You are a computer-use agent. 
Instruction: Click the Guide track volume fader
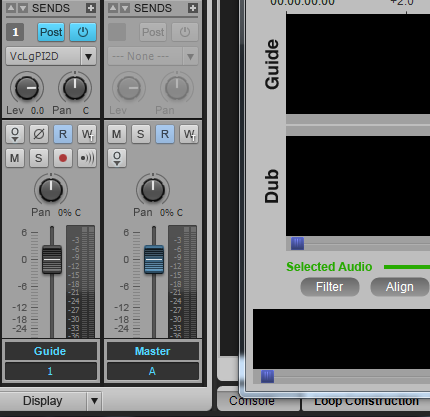tap(52, 259)
